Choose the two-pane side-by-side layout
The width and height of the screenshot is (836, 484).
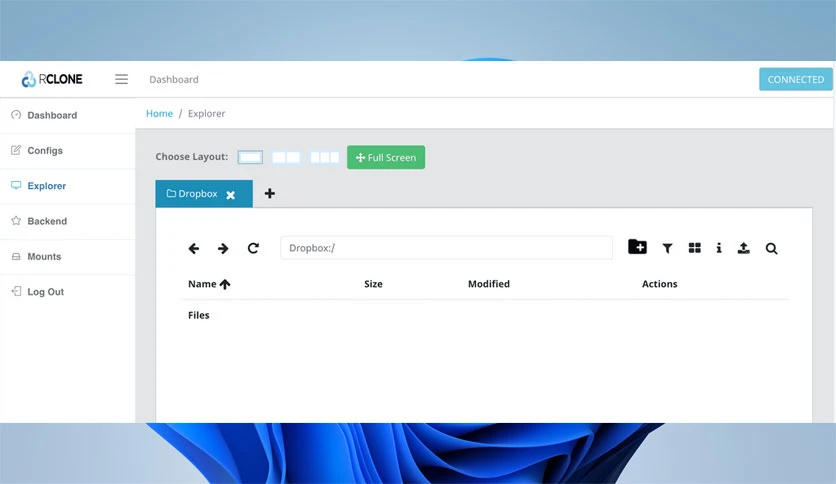[286, 157]
